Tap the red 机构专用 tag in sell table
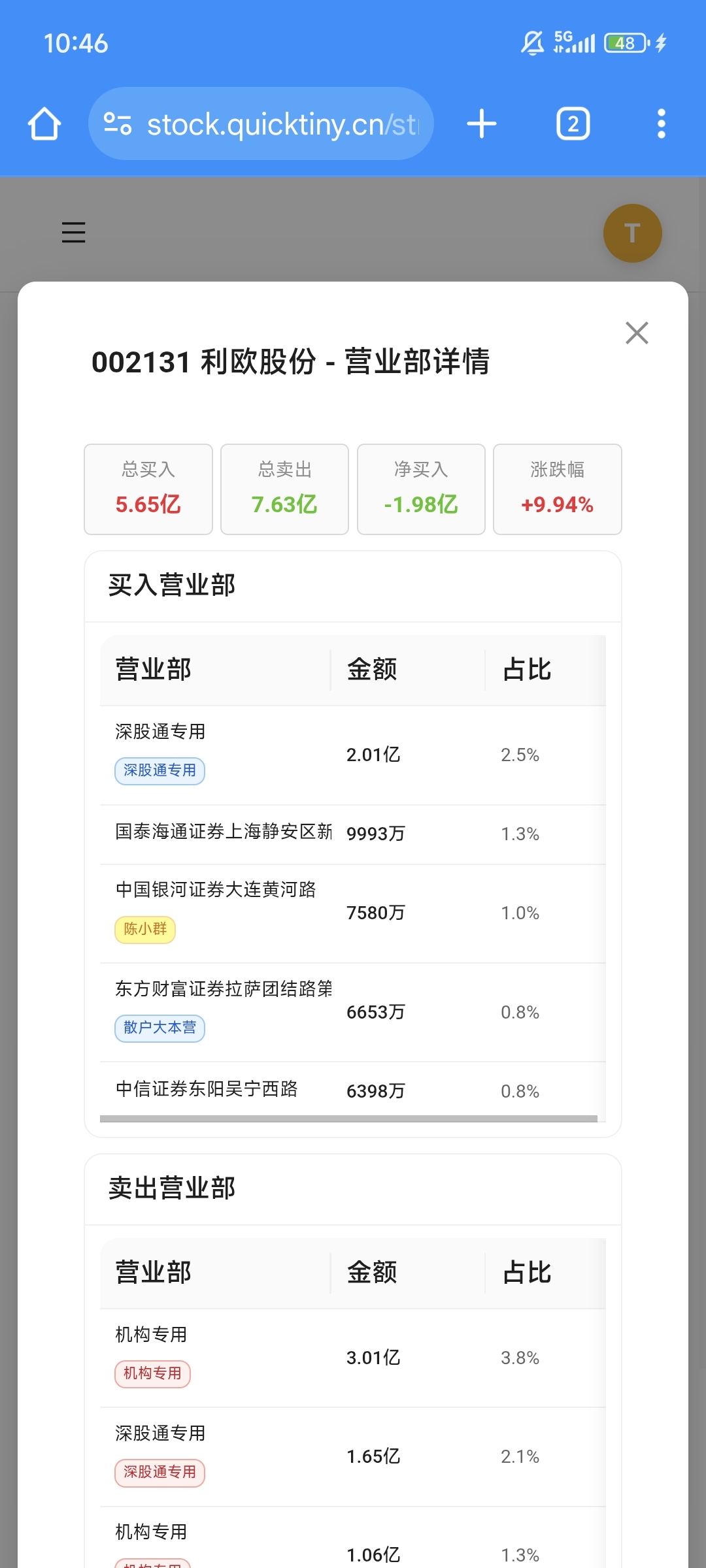 click(152, 1373)
